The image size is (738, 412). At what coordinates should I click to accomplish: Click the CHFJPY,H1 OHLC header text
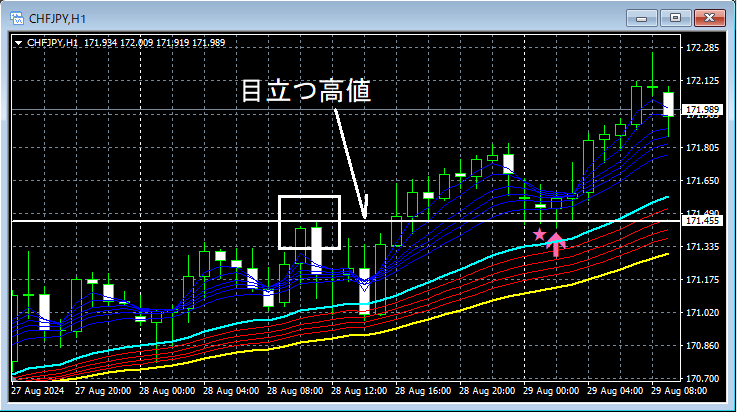pos(126,43)
